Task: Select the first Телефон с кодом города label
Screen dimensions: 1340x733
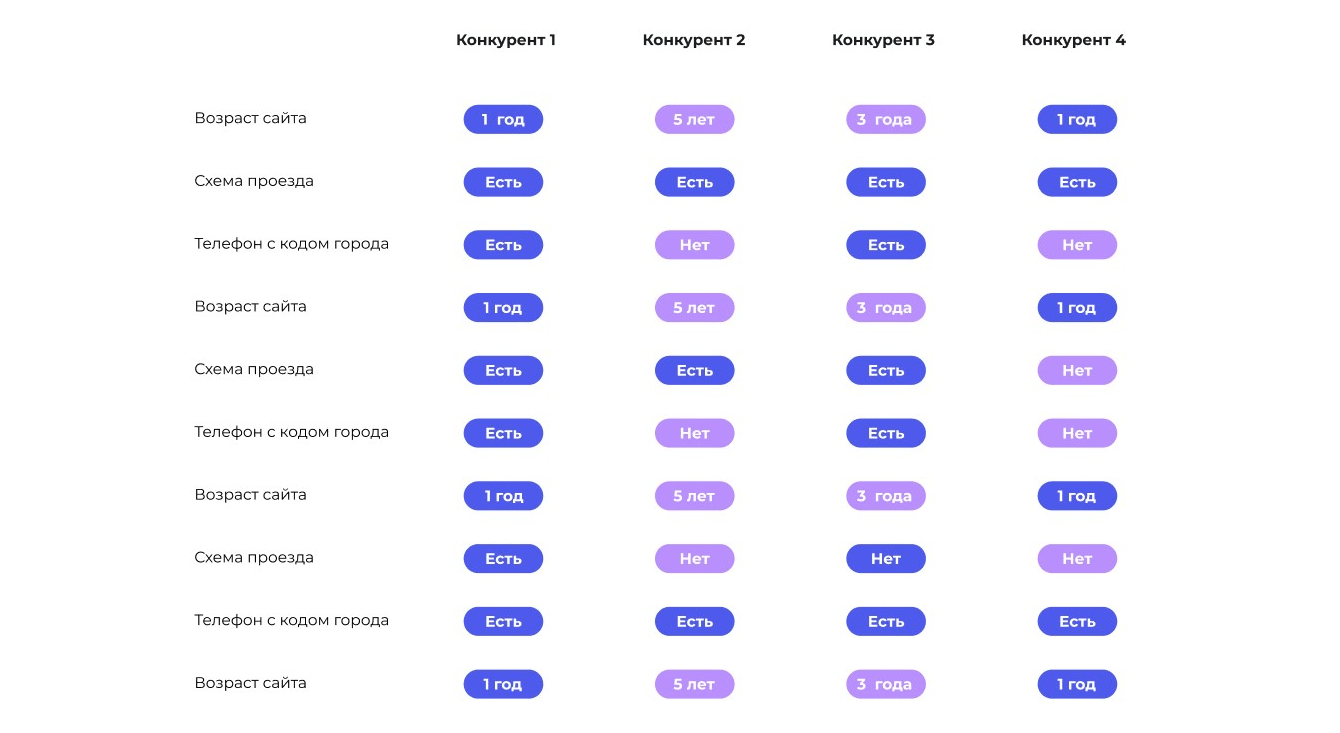Action: coord(291,244)
